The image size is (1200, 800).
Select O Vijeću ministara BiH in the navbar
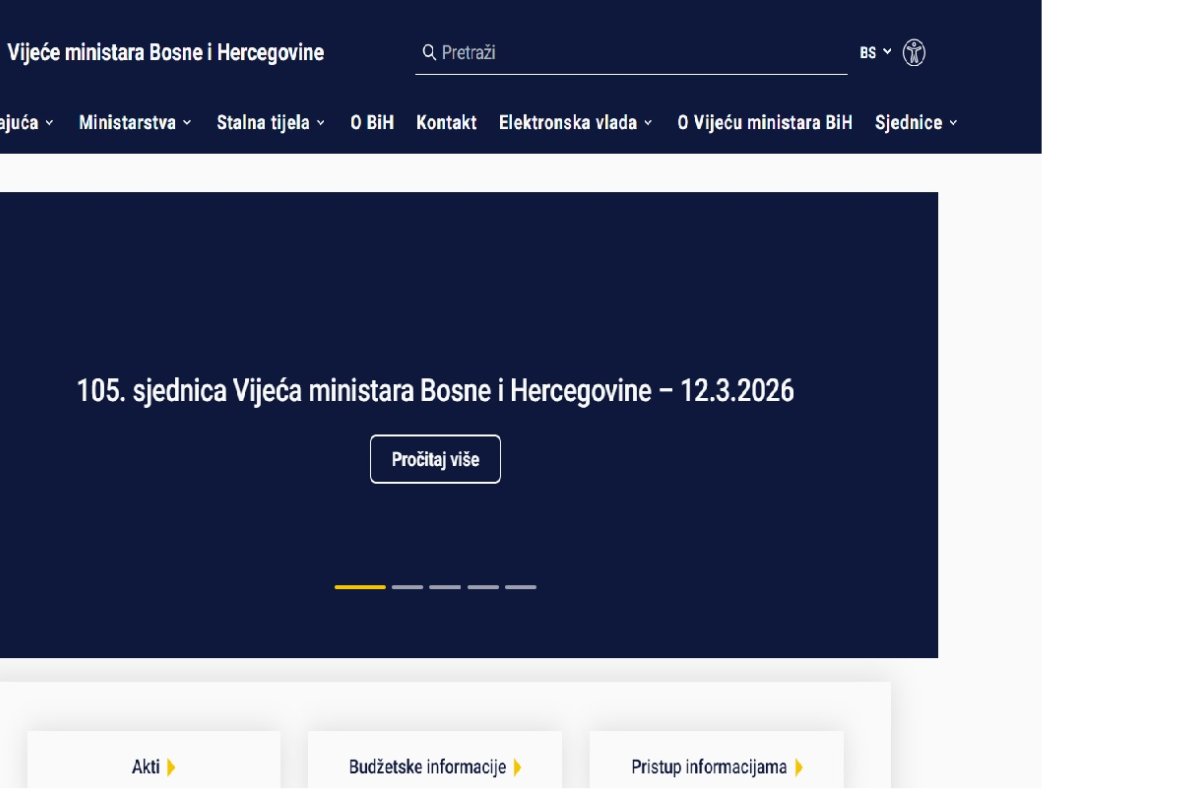(x=766, y=122)
